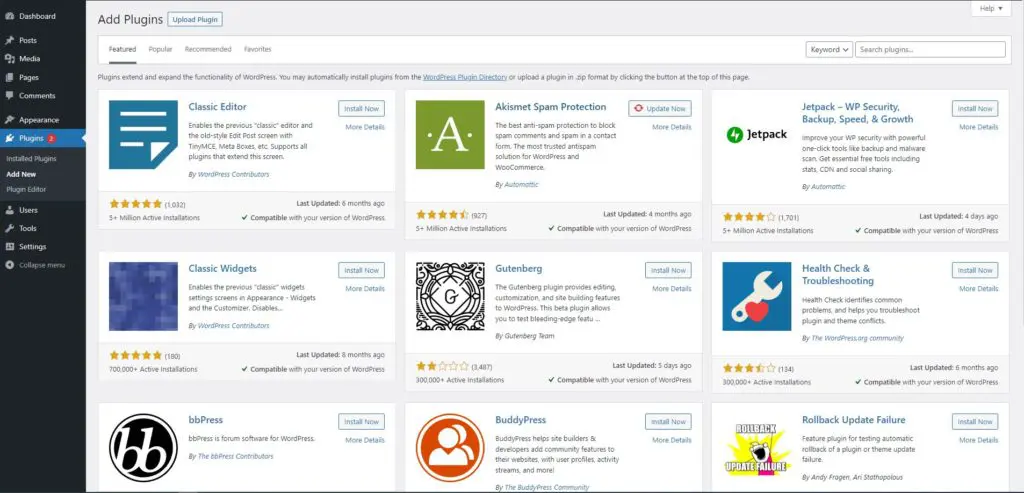Viewport: 1024px width, 493px height.
Task: View More Details for bbPress
Action: pyautogui.click(x=365, y=440)
